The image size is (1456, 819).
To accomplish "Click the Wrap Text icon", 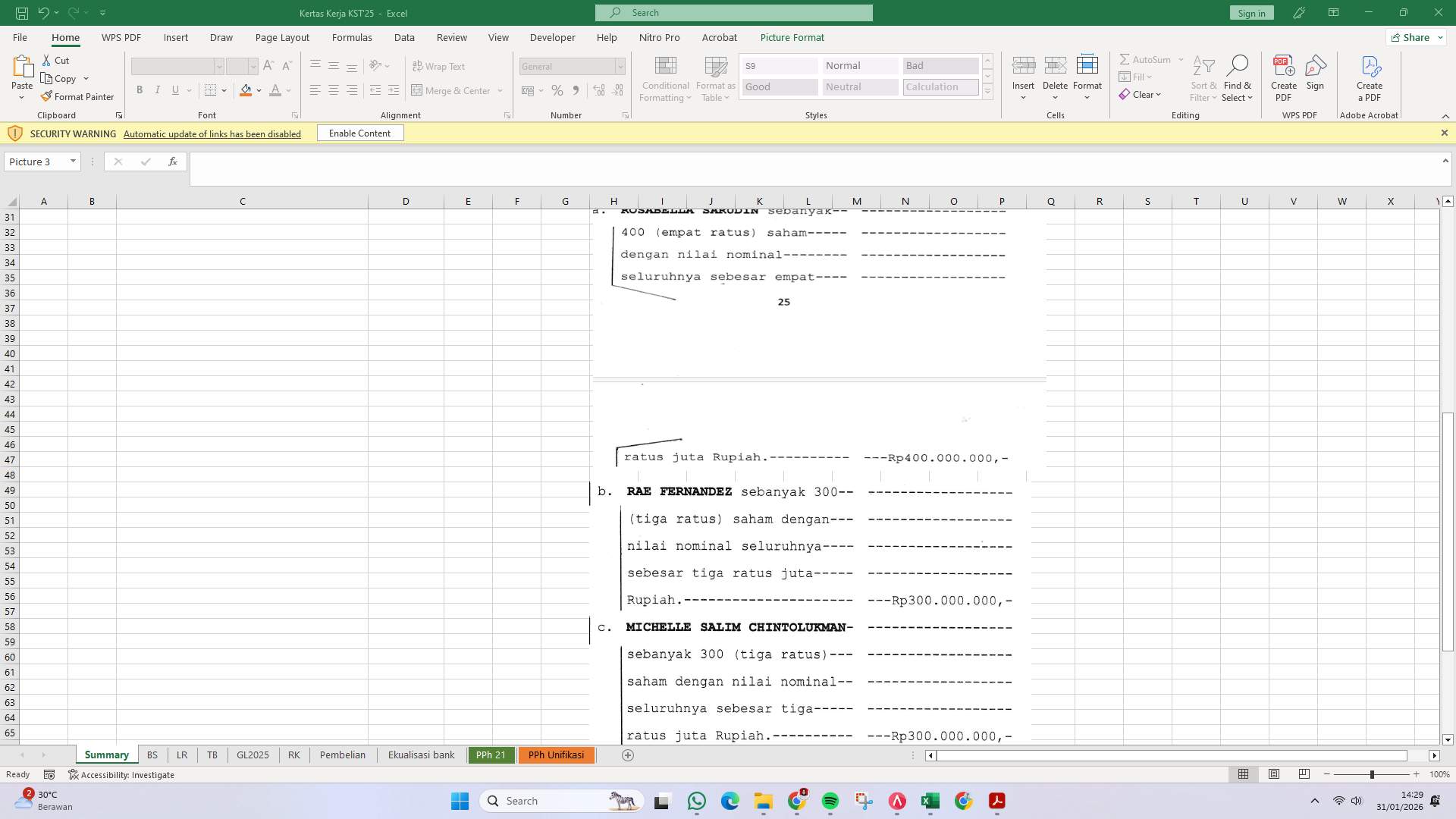I will [x=418, y=66].
